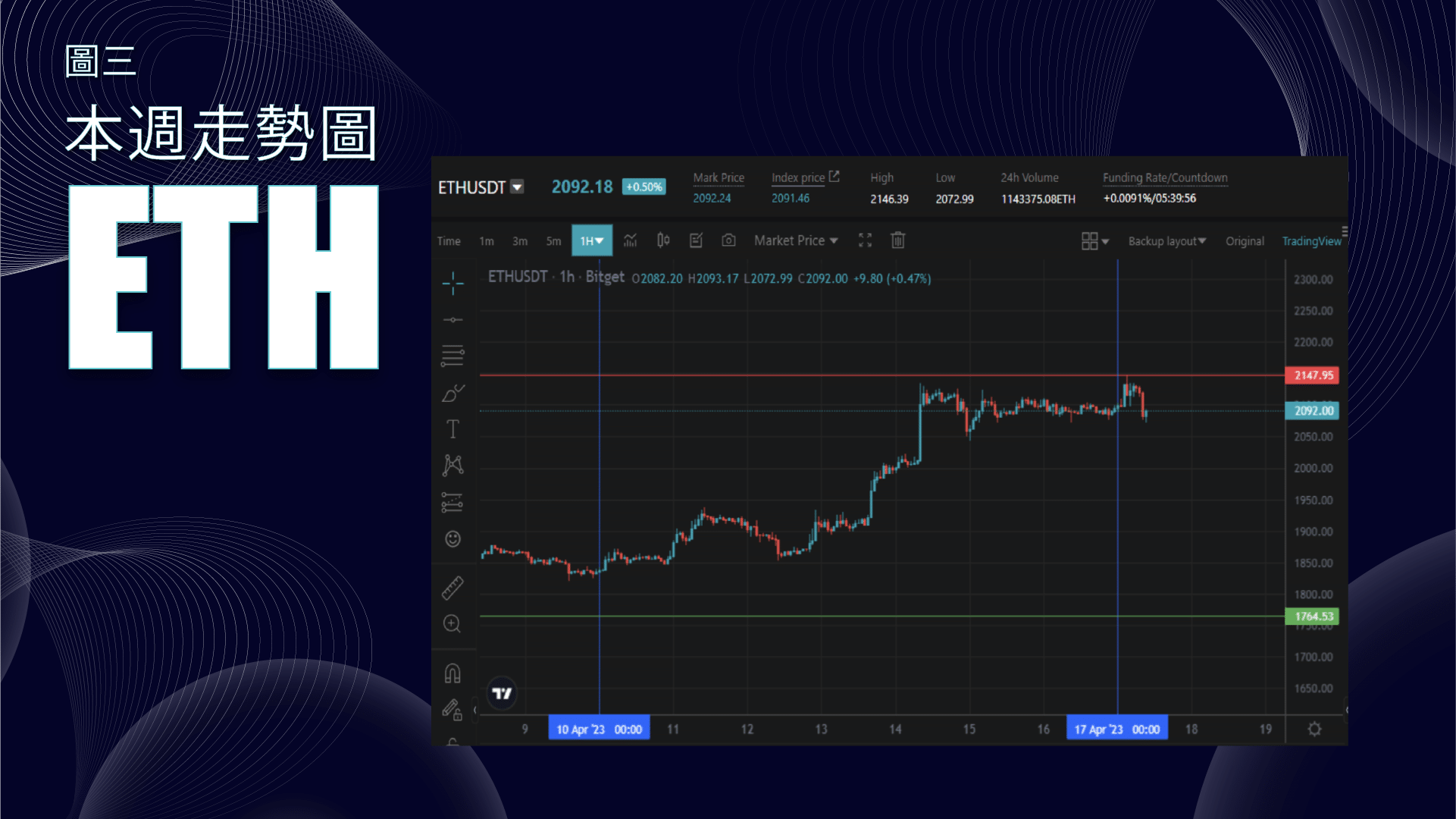Take chart snapshot with camera icon
1456x819 pixels.
point(728,240)
